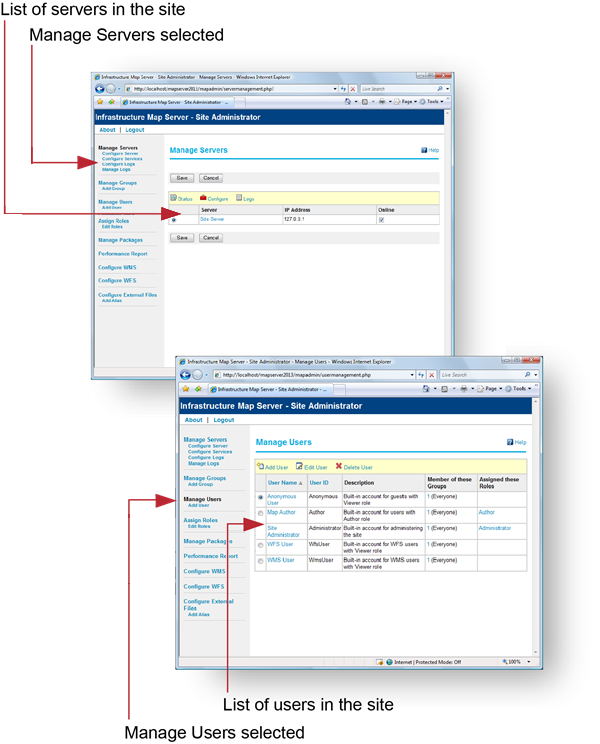This screenshot has height=744, width=600.
Task: Click About link in Manage Servers window
Action: (x=108, y=130)
